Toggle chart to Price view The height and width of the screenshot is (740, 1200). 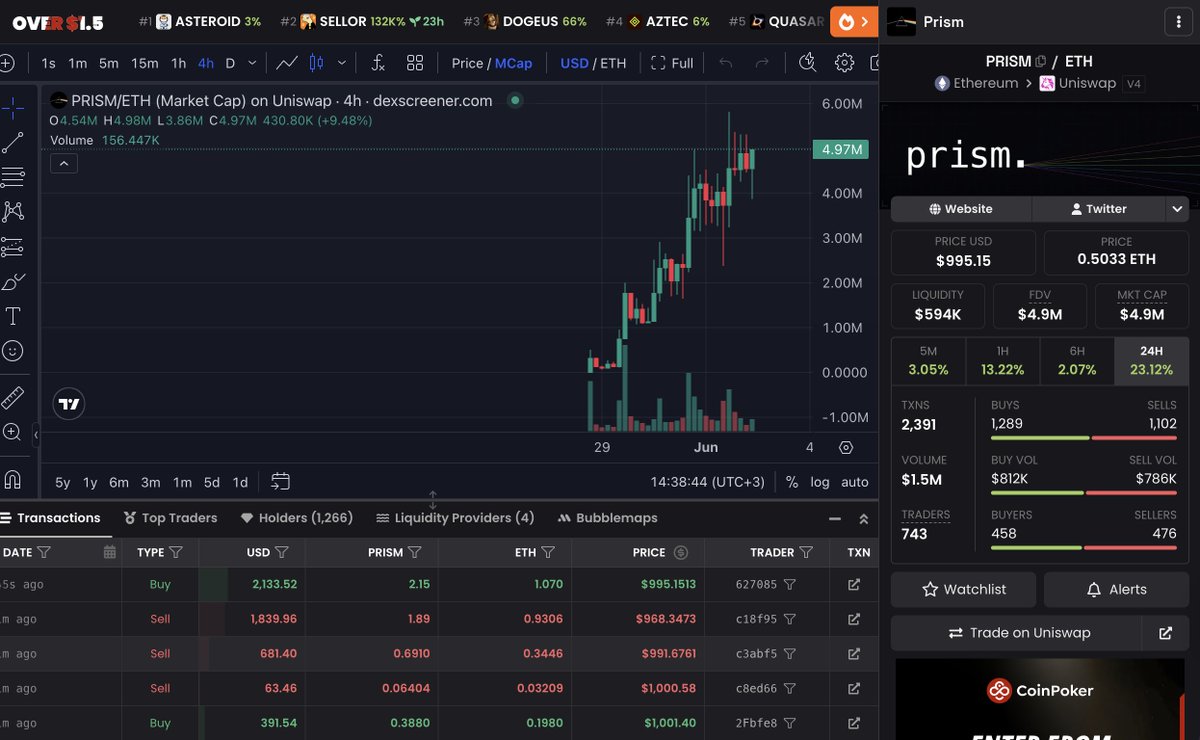[x=467, y=63]
